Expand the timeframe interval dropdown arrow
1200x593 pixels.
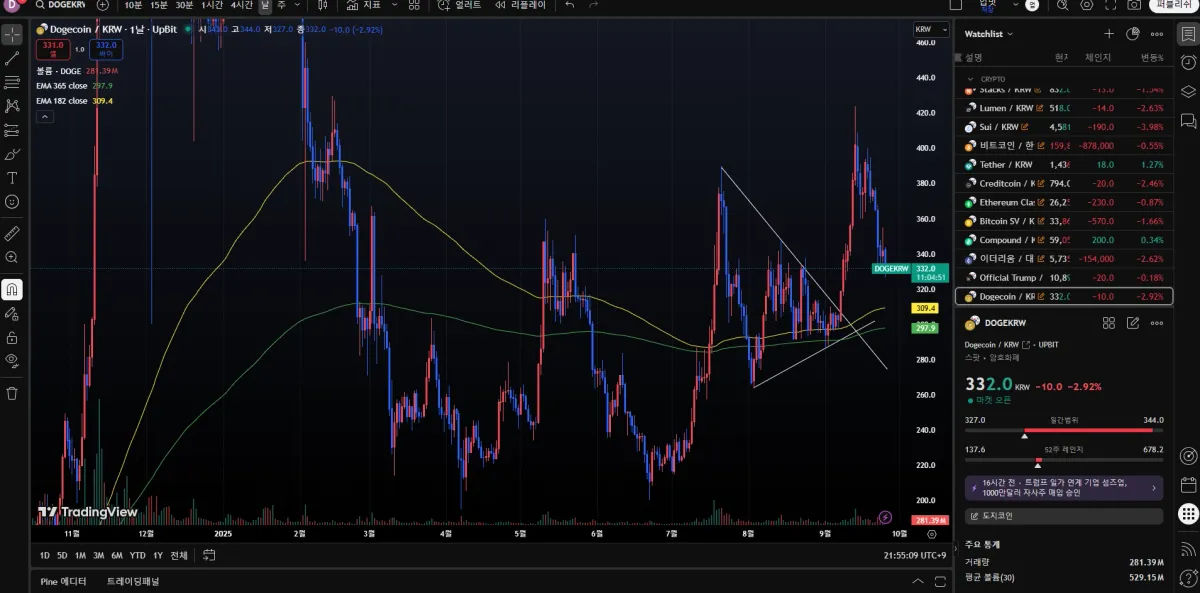(x=298, y=5)
